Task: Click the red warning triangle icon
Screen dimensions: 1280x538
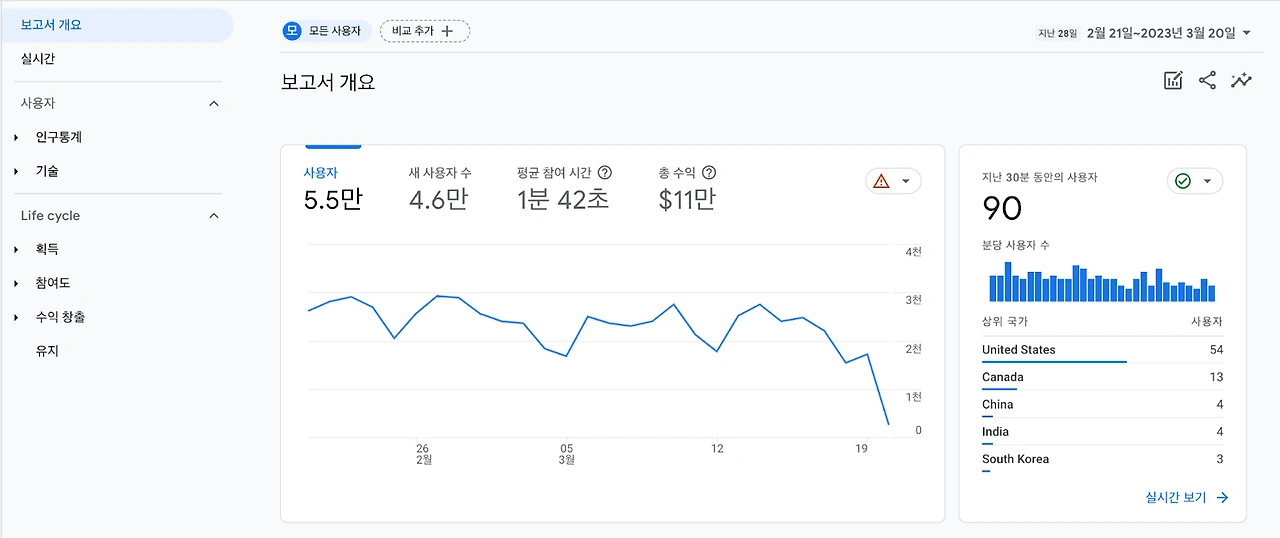Action: coord(881,181)
